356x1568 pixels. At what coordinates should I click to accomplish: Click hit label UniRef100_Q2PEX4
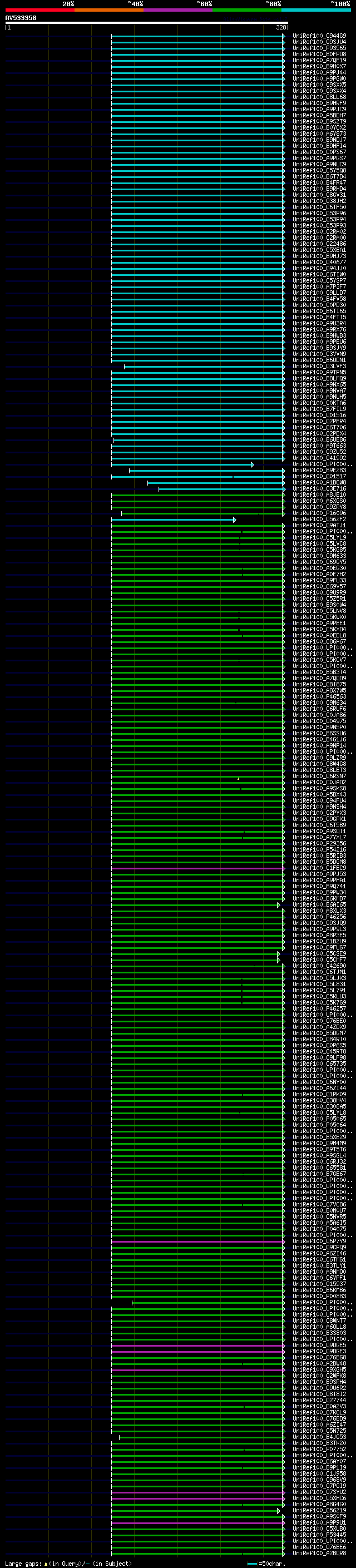click(319, 433)
